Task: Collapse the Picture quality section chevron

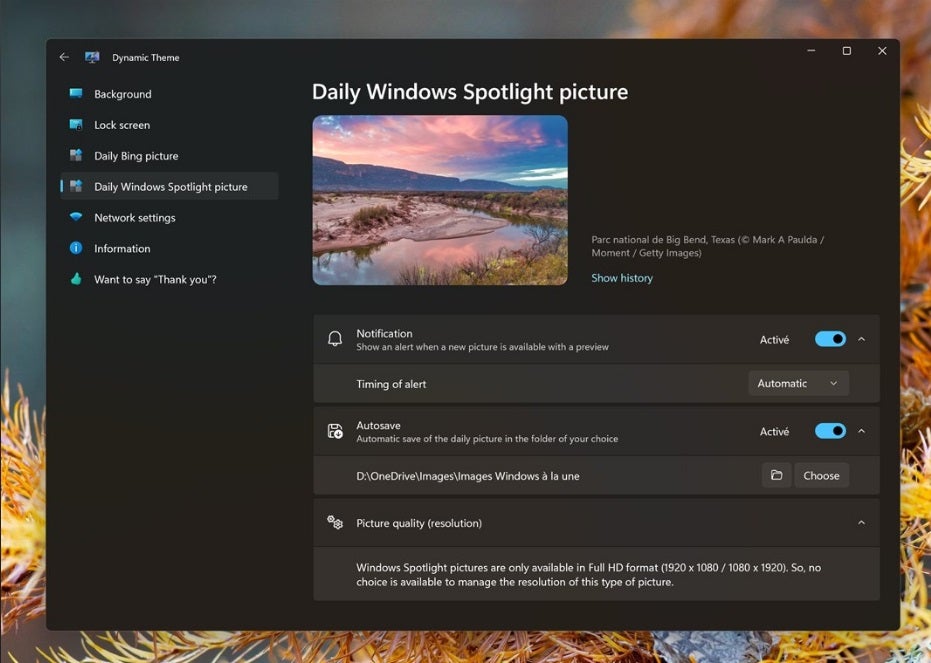Action: coord(861,523)
